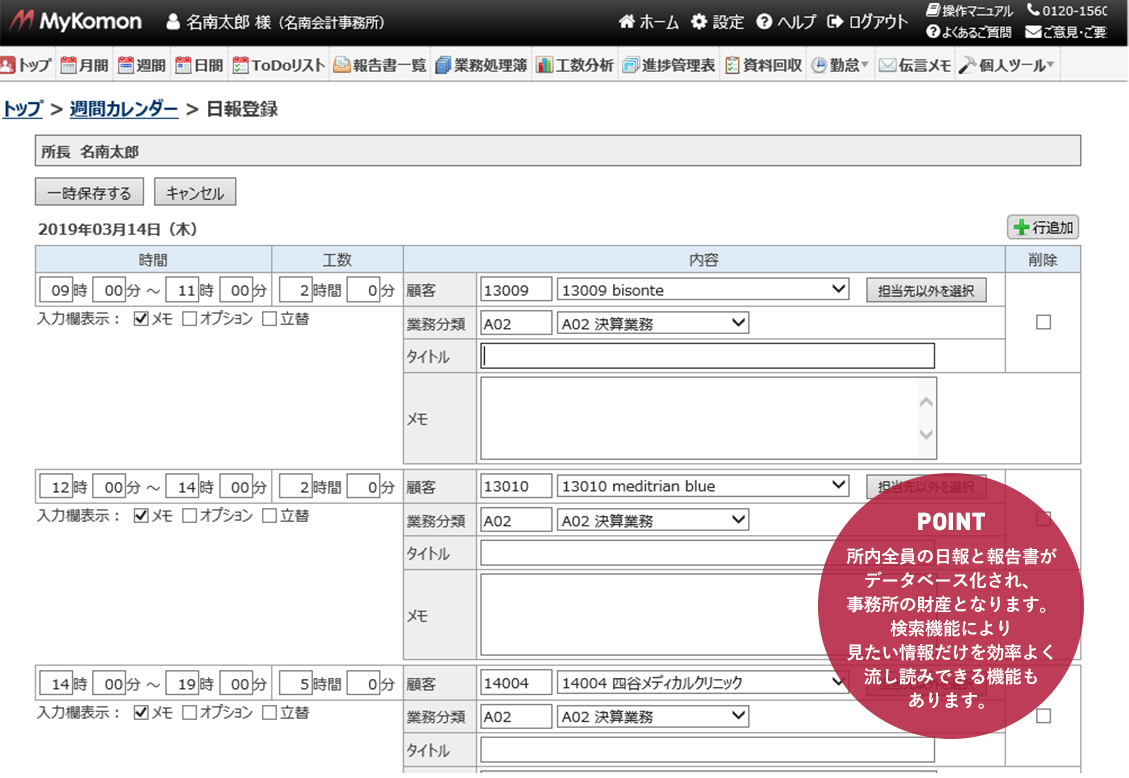Check 削除 checkbox for 13009 bisonte entry

click(x=1043, y=322)
